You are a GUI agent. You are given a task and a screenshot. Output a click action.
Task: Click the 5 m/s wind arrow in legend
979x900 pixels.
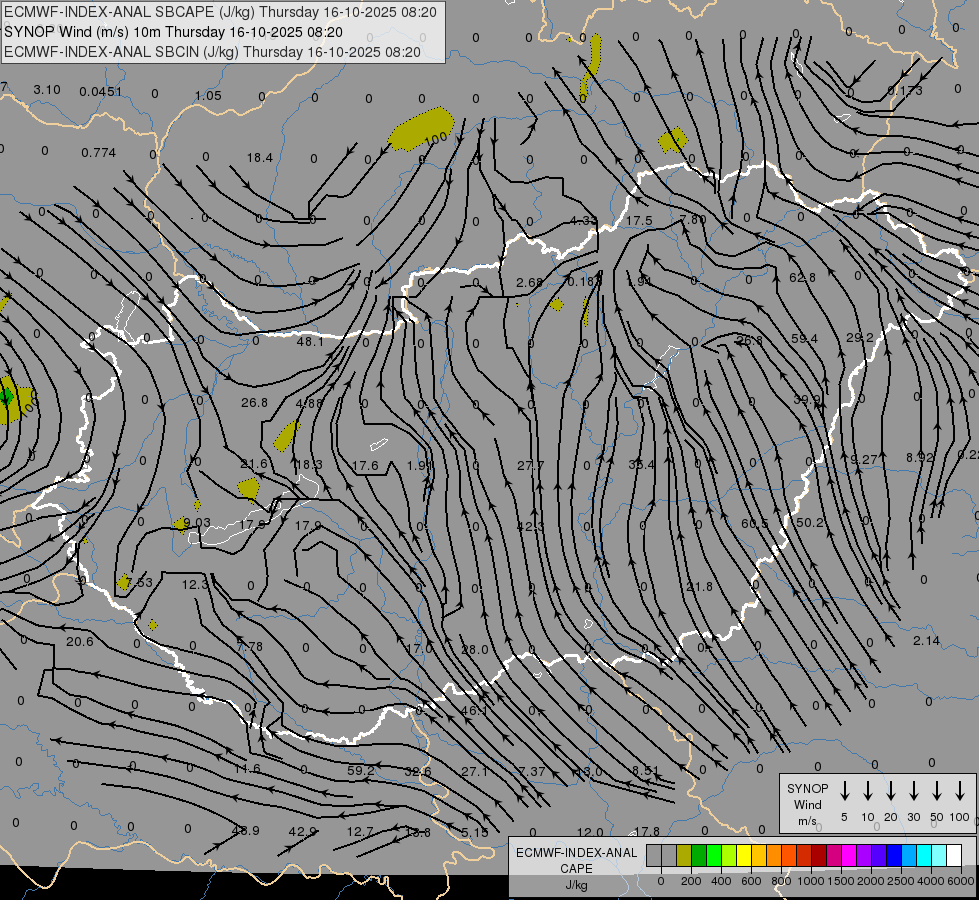click(845, 791)
